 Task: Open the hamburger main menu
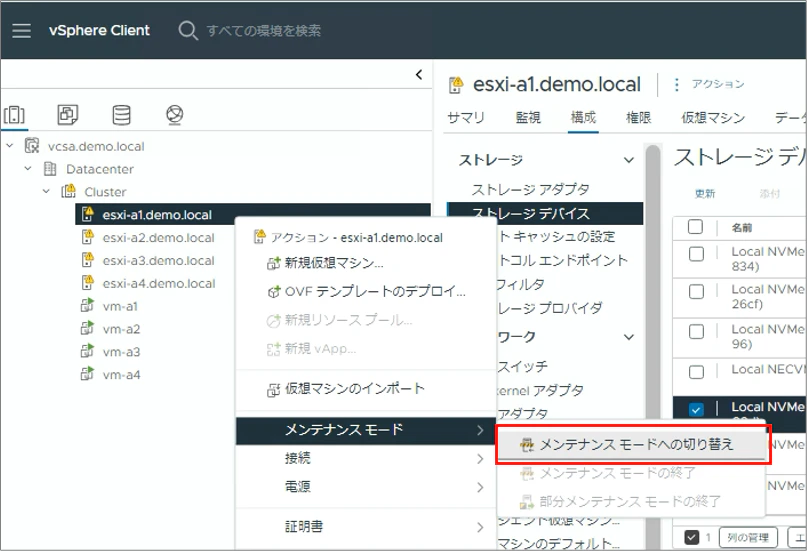click(x=22, y=30)
